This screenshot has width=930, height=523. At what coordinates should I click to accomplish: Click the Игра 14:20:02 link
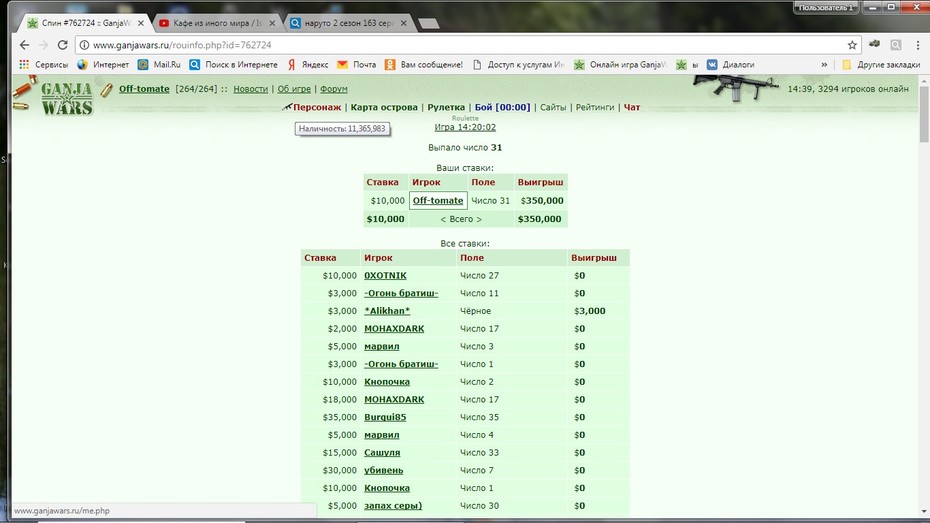click(465, 127)
